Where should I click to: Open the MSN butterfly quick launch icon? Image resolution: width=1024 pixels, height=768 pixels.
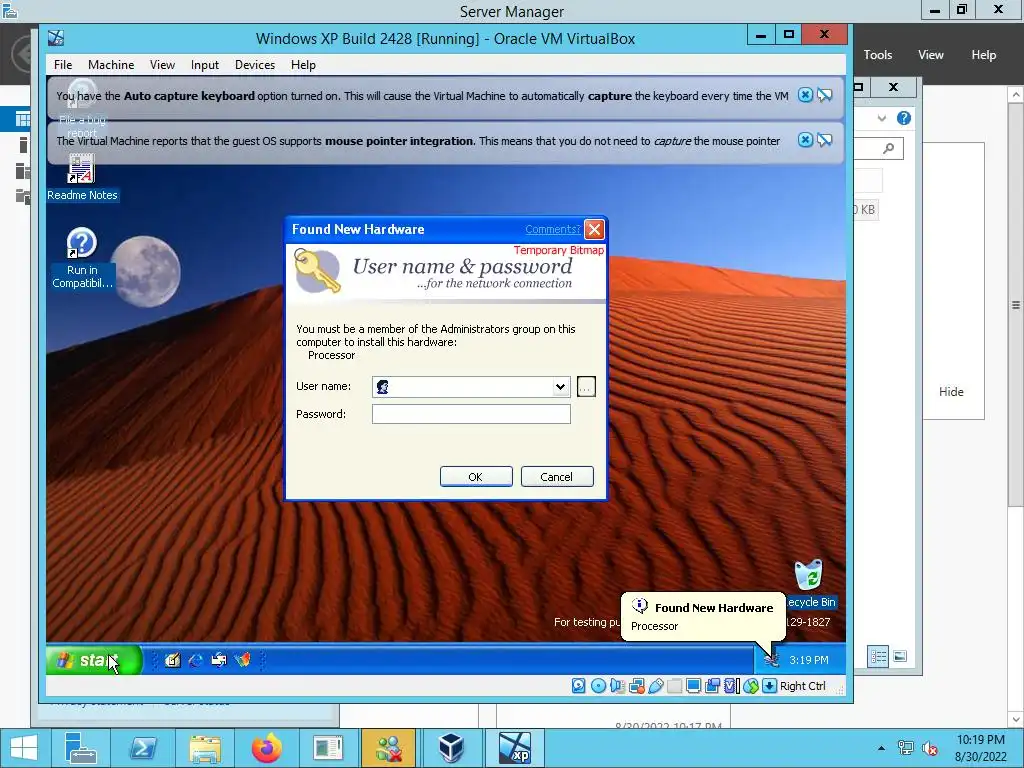(242, 660)
